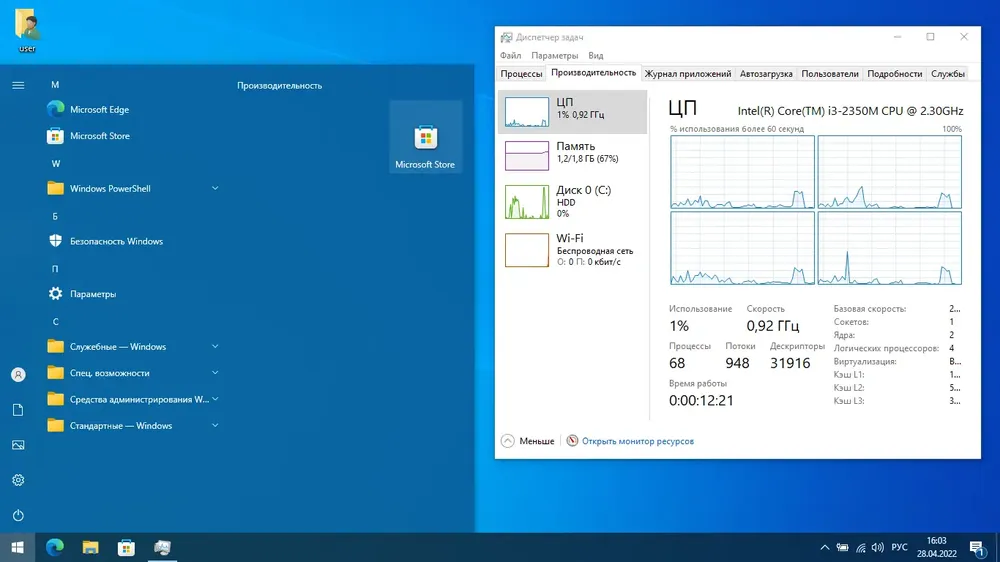The height and width of the screenshot is (562, 1000).
Task: Select the Wi-Fi performance item
Action: point(572,249)
